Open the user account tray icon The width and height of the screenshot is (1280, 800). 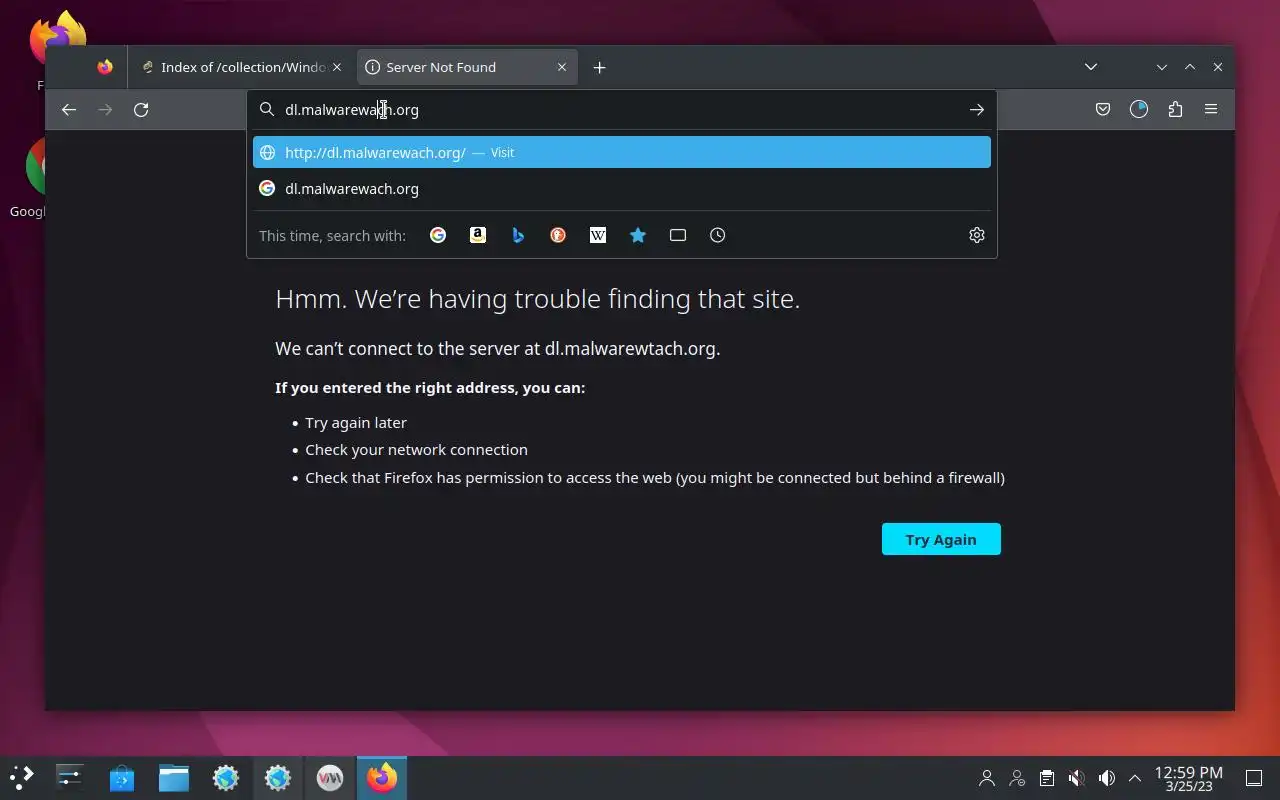[987, 778]
